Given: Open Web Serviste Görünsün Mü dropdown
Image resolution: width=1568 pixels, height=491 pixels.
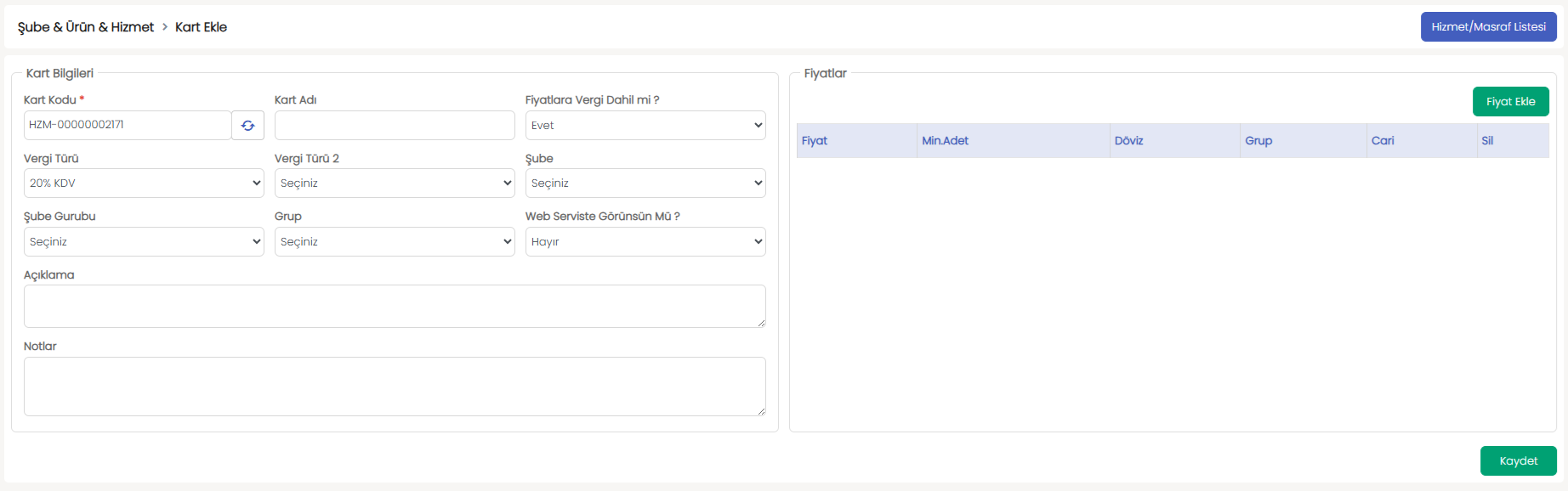Looking at the screenshot, I should click(645, 241).
